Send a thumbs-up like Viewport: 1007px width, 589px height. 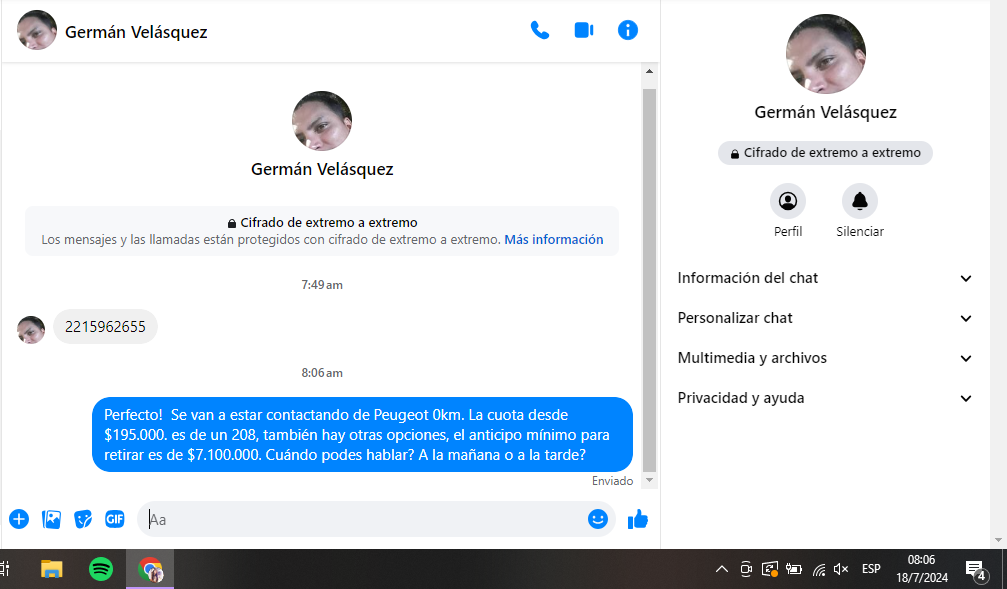(x=638, y=519)
